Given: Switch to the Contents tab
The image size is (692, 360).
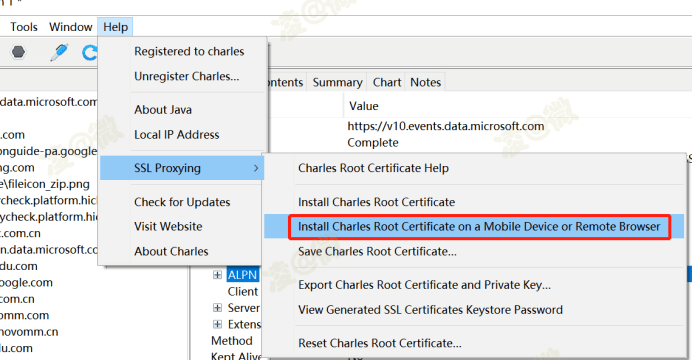Looking at the screenshot, I should point(285,82).
